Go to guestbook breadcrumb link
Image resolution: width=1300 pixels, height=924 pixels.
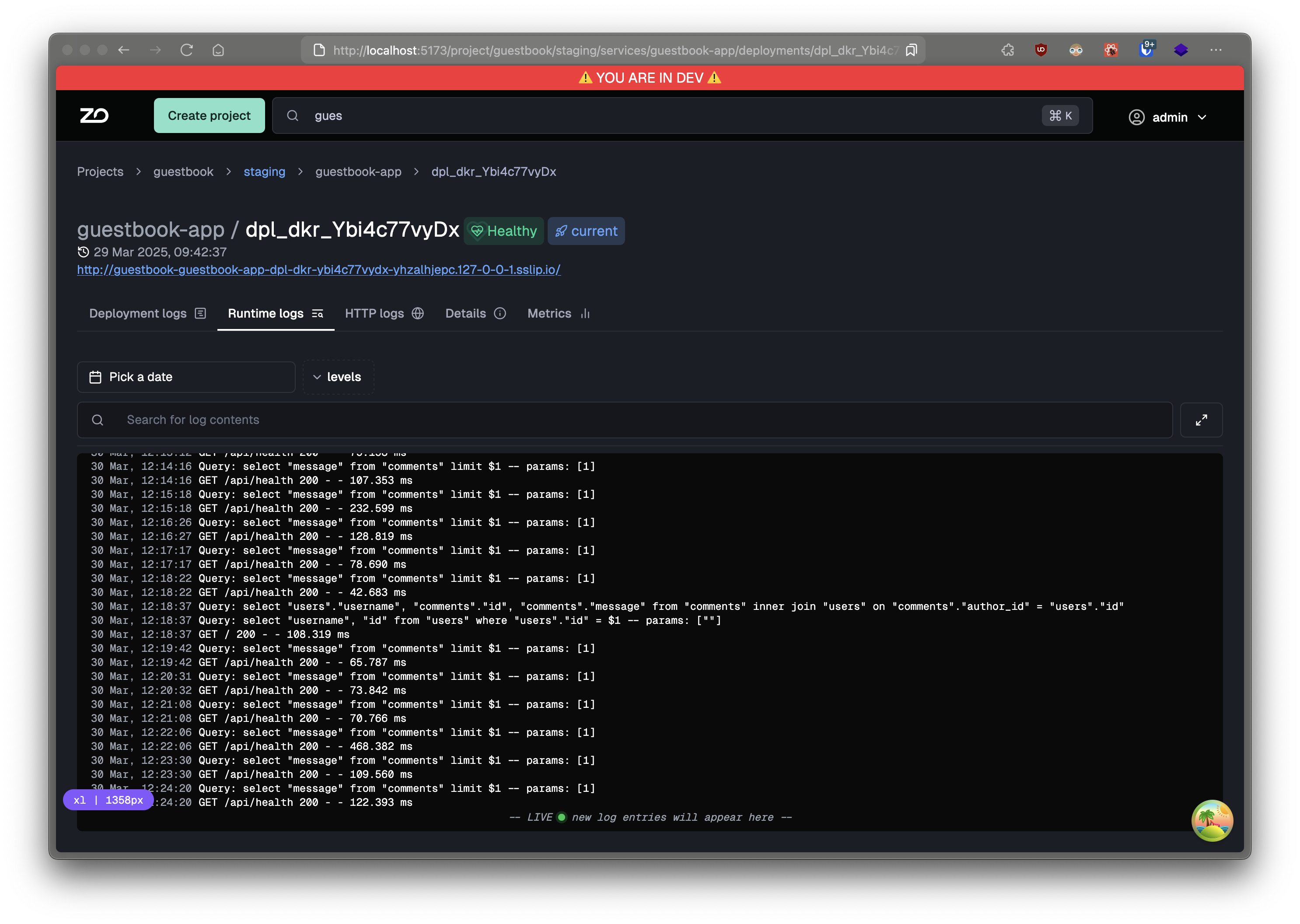pos(183,171)
